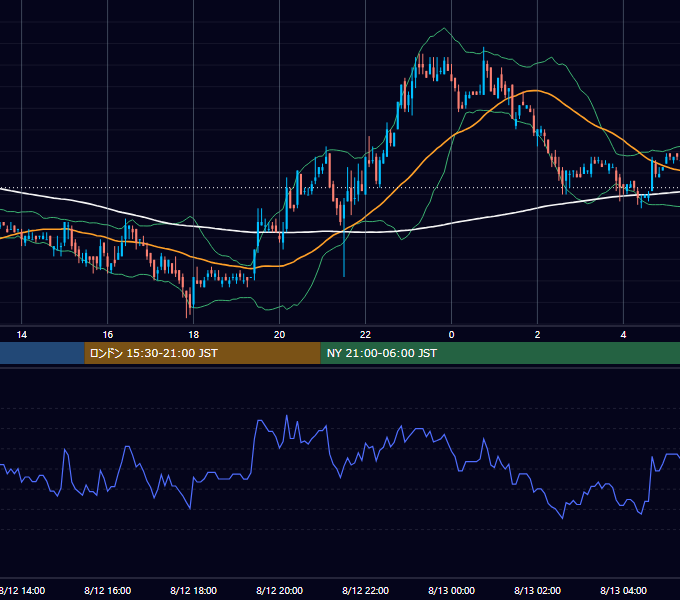Click the 8/12 18:00 date label
The height and width of the screenshot is (600, 680).
point(193,590)
